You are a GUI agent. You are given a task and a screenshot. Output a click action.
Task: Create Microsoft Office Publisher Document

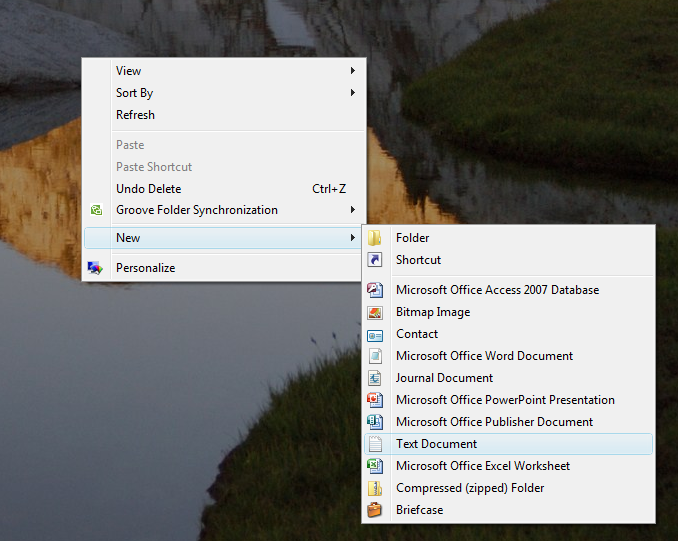pos(508,422)
